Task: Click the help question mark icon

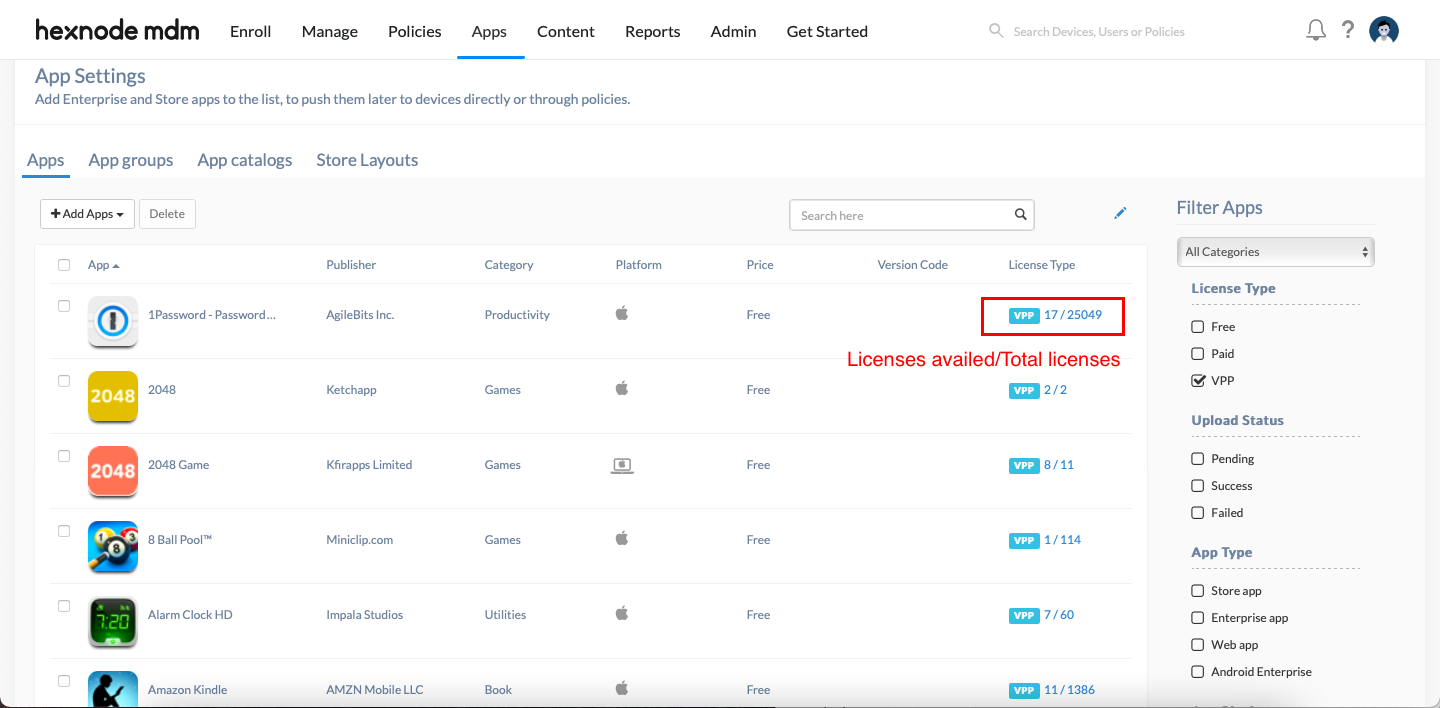Action: click(1348, 30)
